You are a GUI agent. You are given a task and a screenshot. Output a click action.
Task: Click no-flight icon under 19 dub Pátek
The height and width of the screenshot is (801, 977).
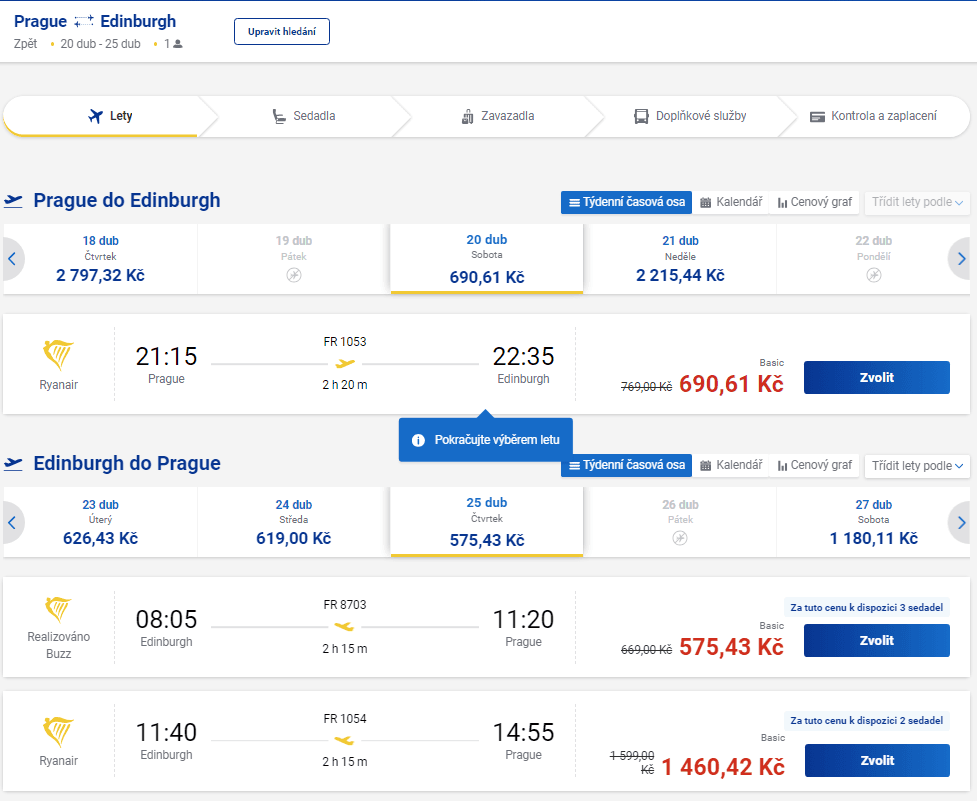coord(293,275)
